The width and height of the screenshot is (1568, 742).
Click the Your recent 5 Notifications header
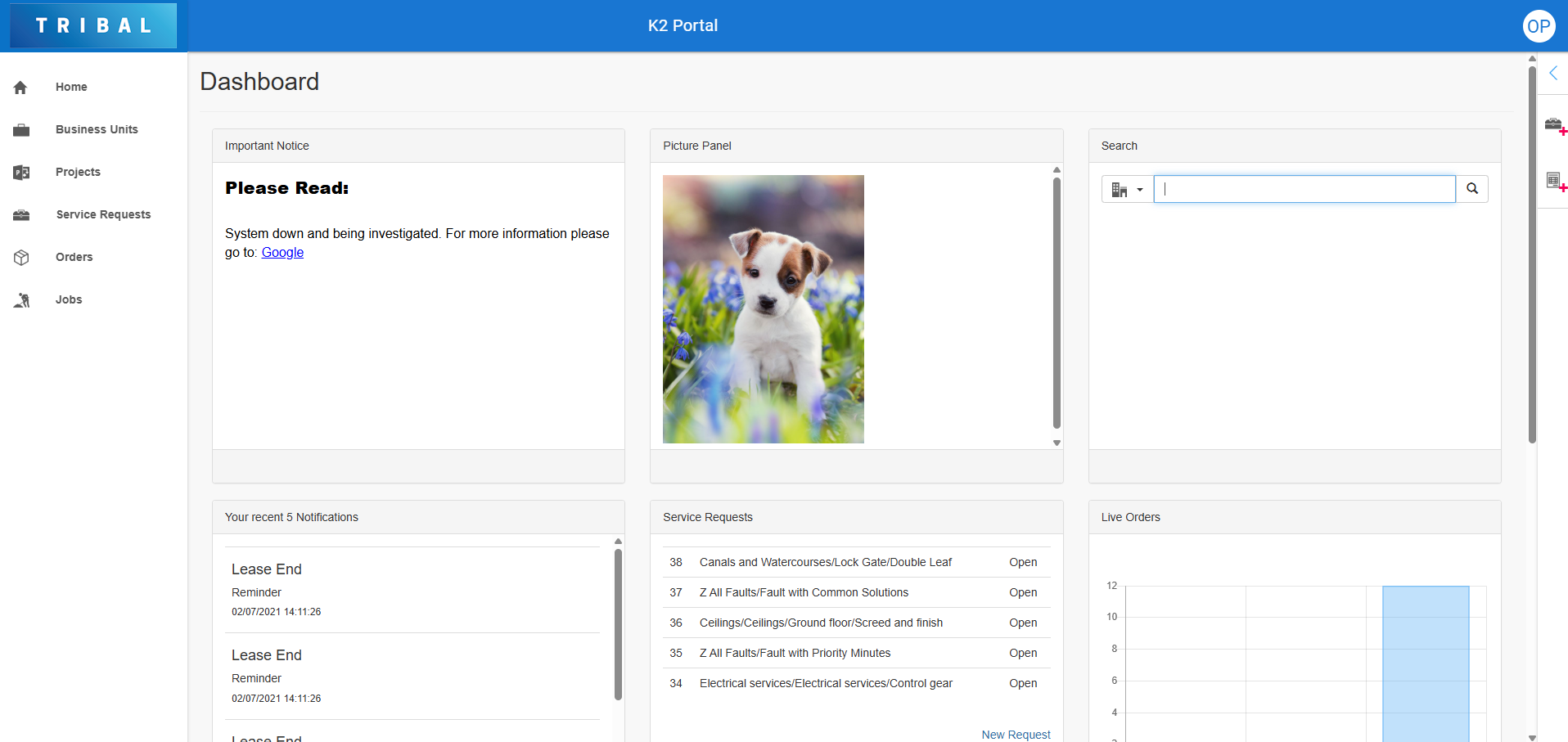point(418,517)
